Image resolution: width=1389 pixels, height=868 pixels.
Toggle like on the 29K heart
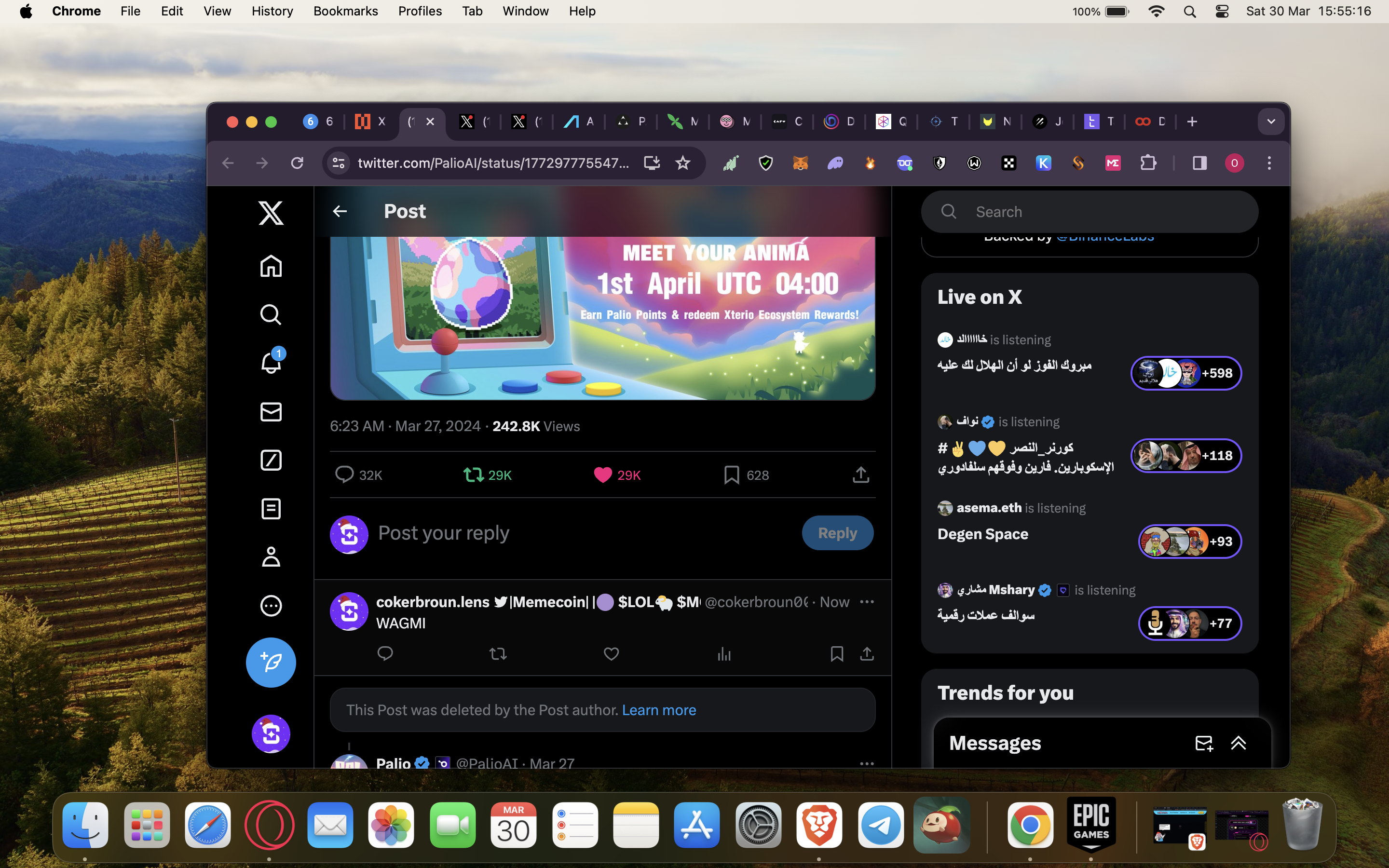pyautogui.click(x=603, y=475)
